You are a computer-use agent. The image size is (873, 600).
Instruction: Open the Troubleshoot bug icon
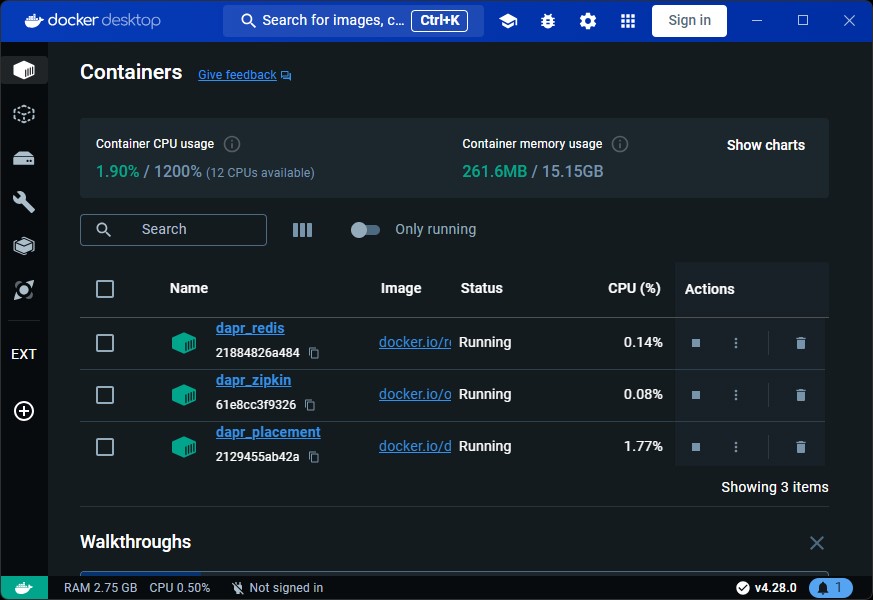coord(548,21)
